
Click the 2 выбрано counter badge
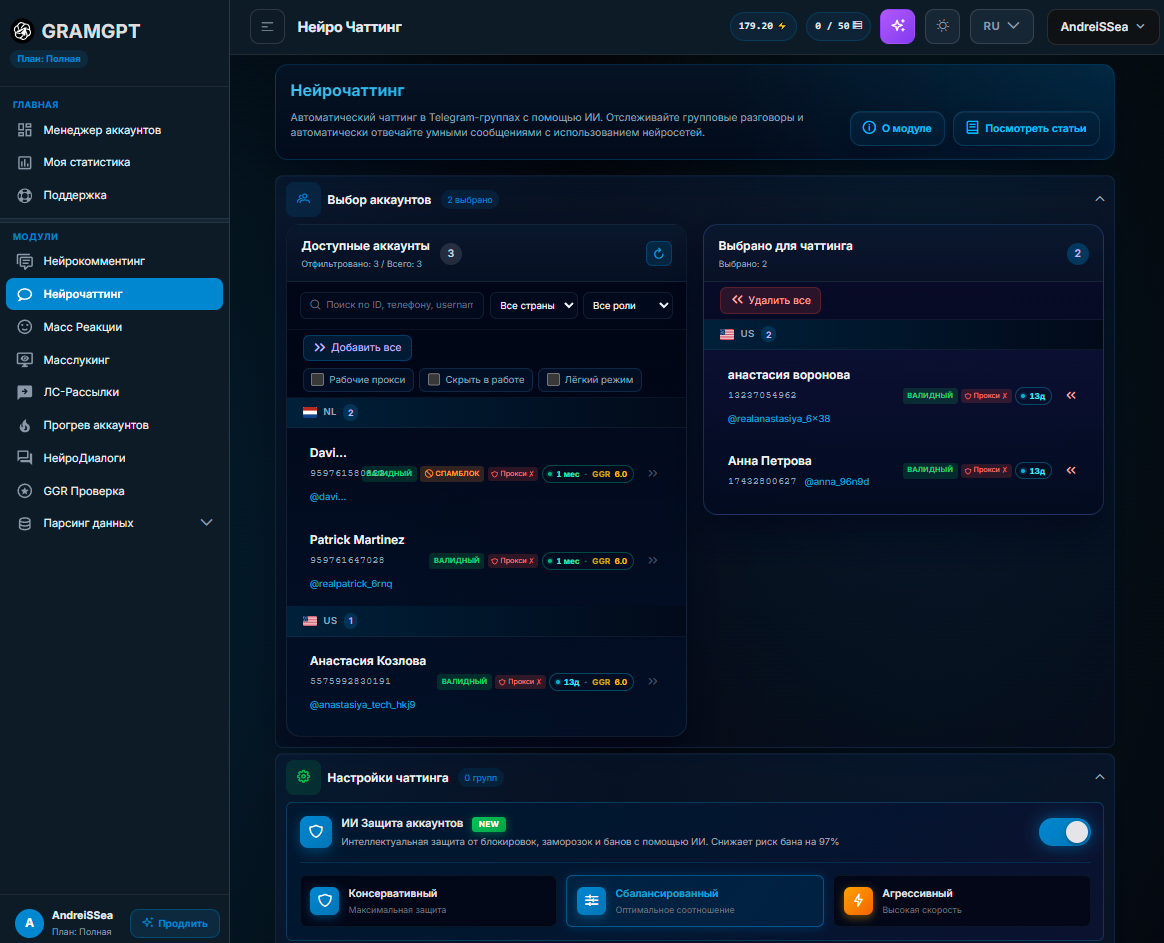(x=470, y=200)
